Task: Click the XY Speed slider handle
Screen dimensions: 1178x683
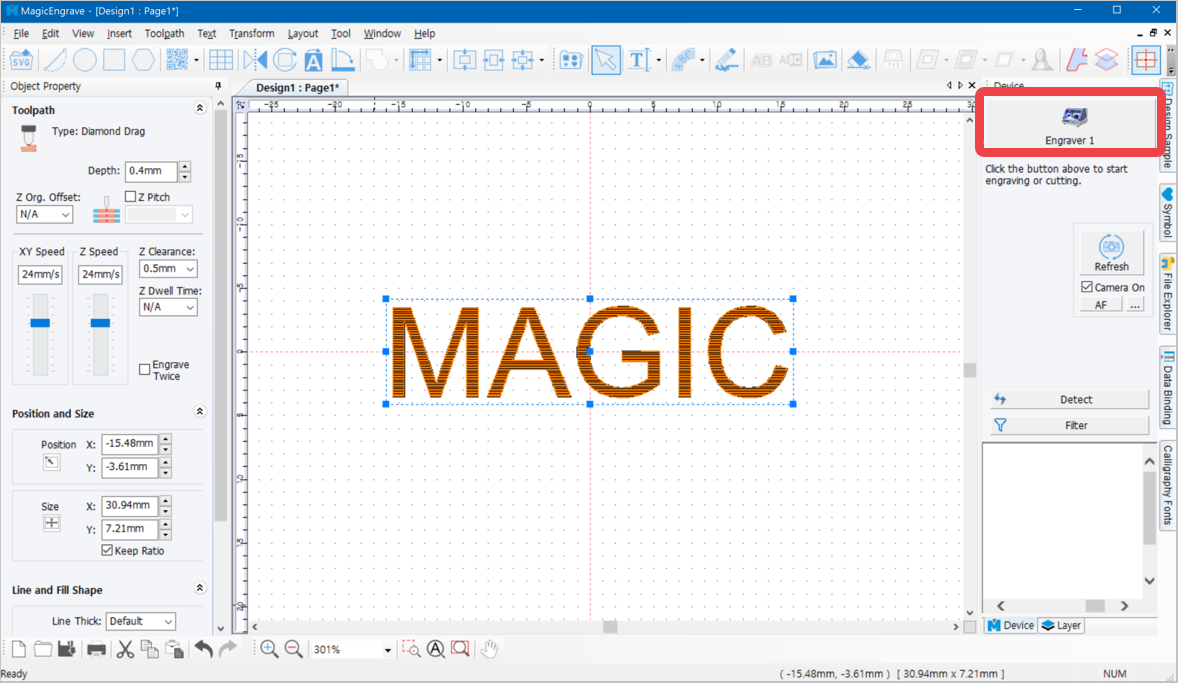Action: point(41,323)
